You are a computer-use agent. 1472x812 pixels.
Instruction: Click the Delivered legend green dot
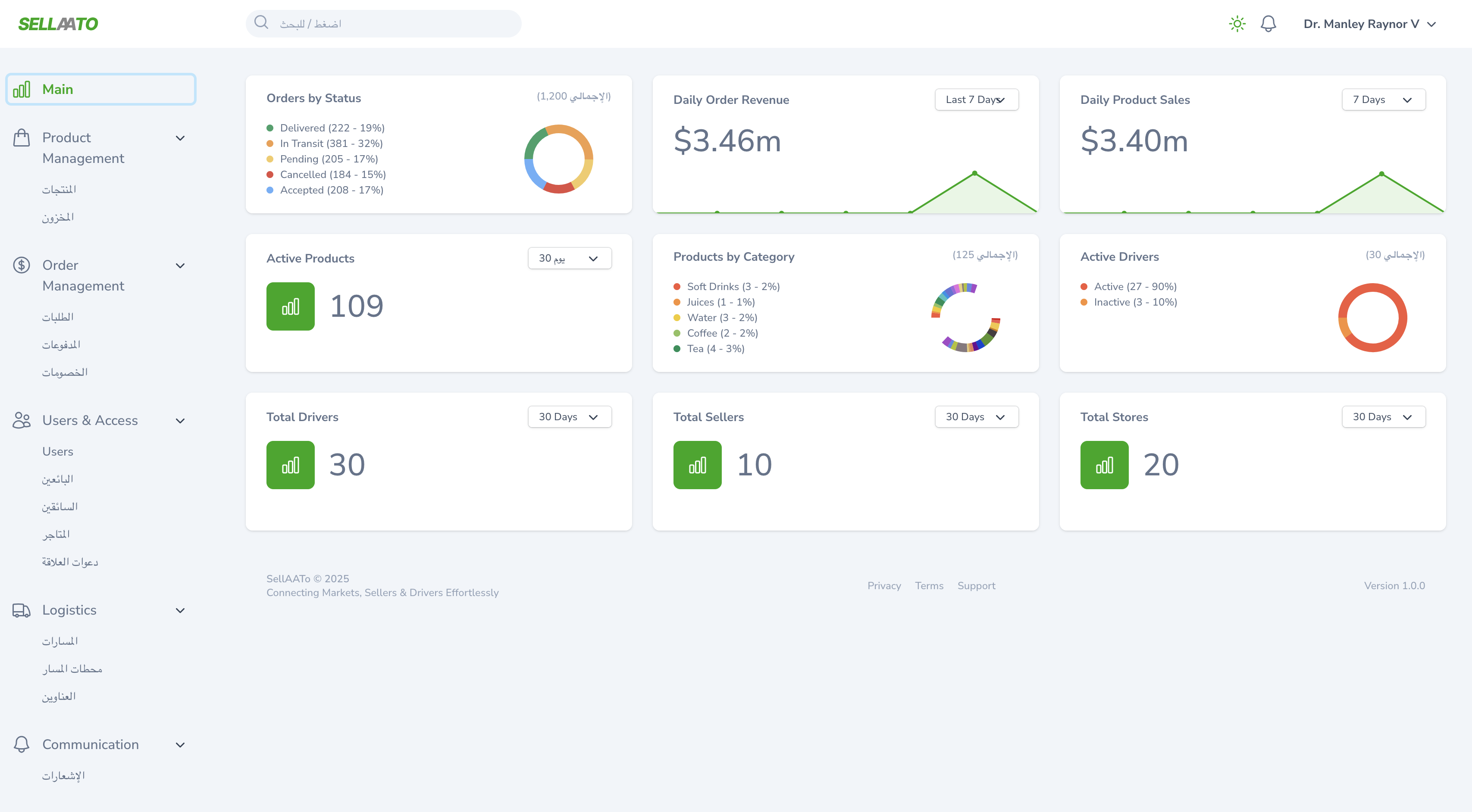270,128
